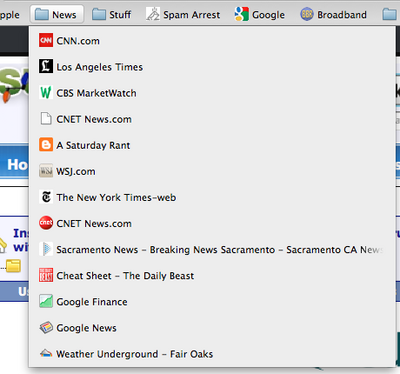
Task: Click the red CNN favicon icon
Action: point(46,41)
